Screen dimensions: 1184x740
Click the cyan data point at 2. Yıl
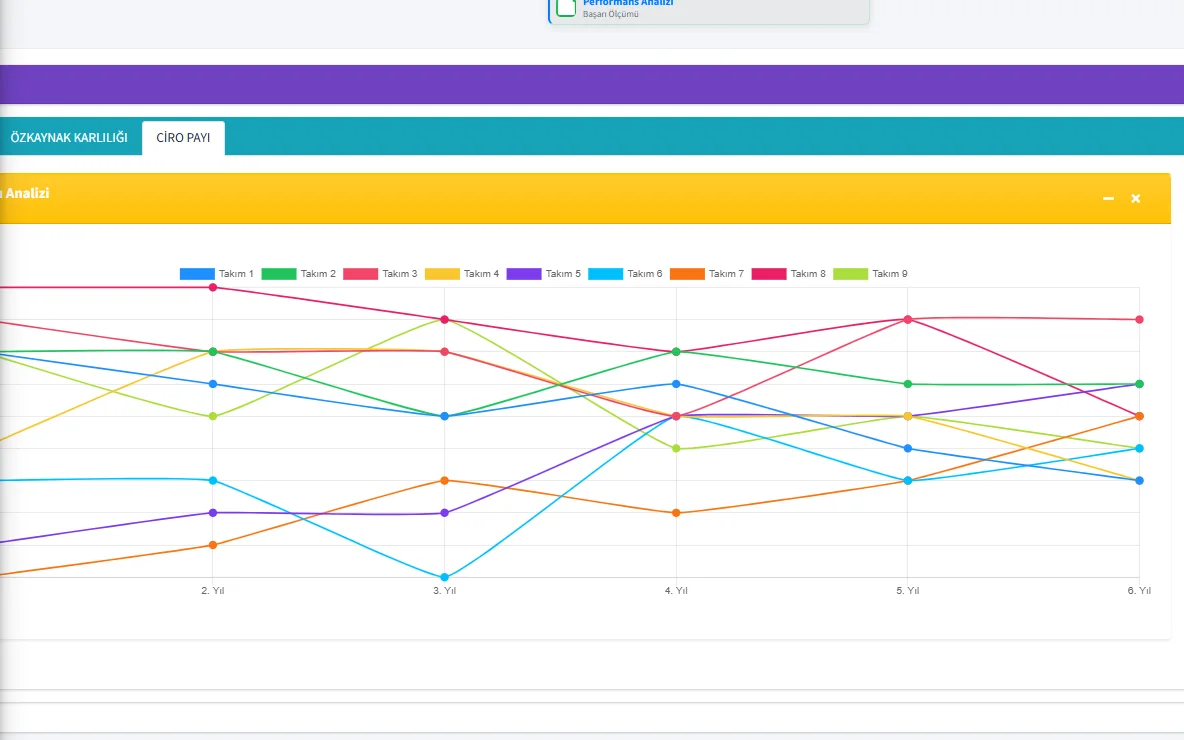[213, 480]
